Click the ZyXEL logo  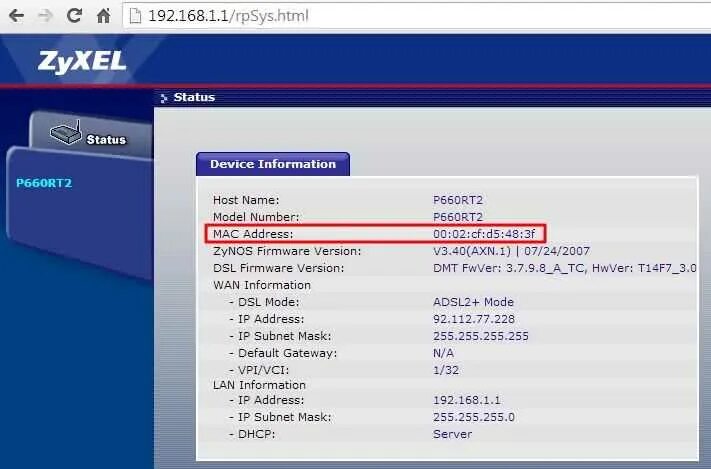[82, 61]
